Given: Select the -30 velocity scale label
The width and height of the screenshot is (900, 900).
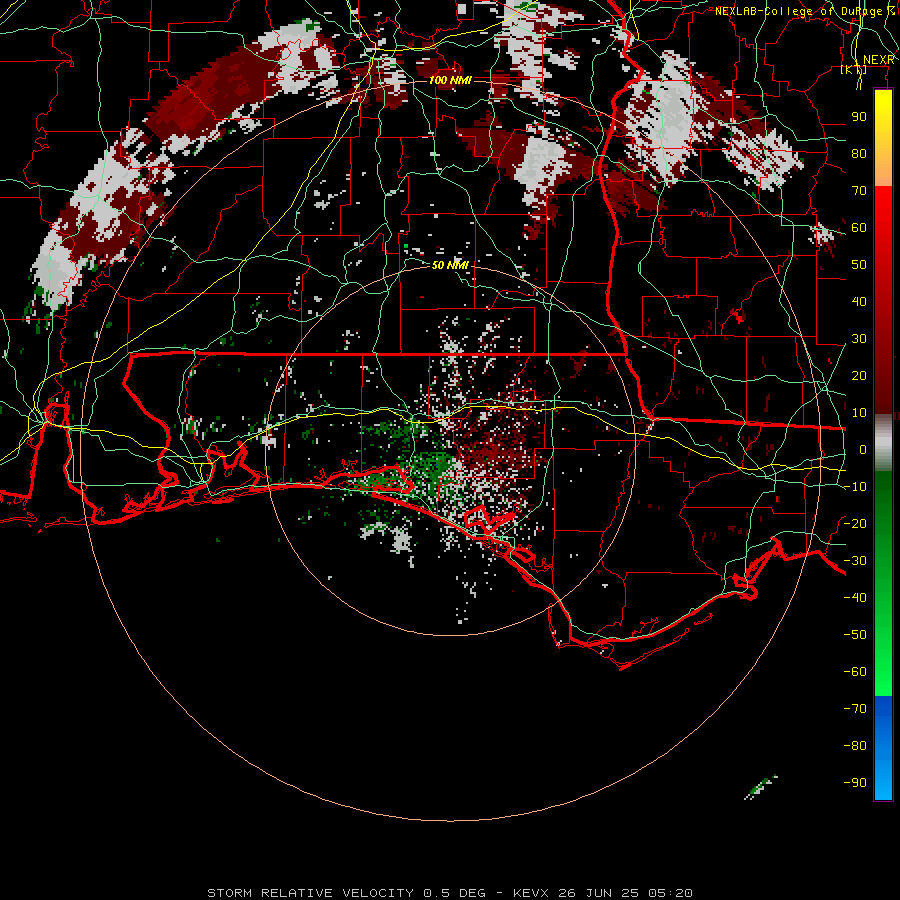Looking at the screenshot, I should [855, 561].
